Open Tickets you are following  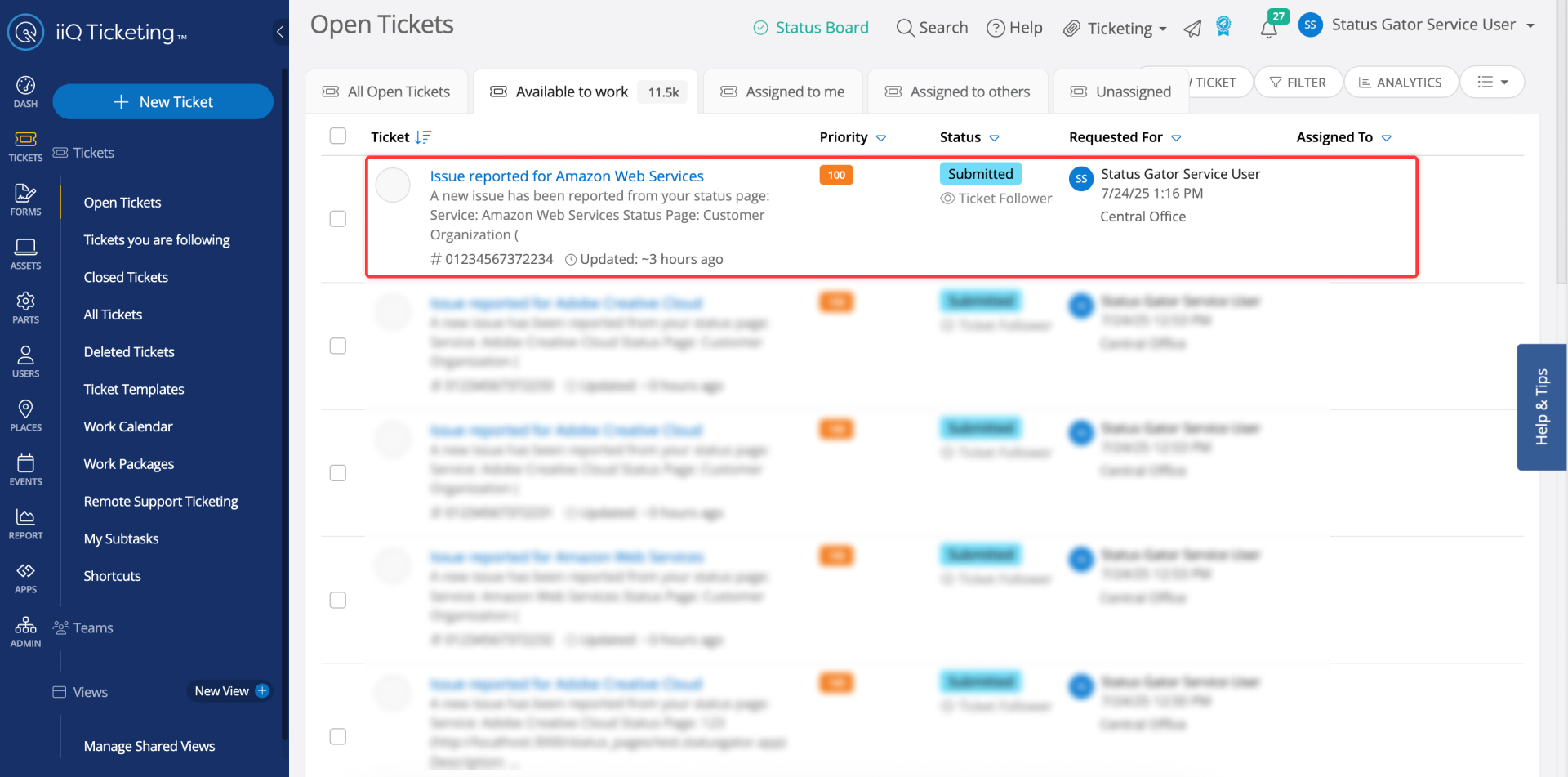(157, 239)
